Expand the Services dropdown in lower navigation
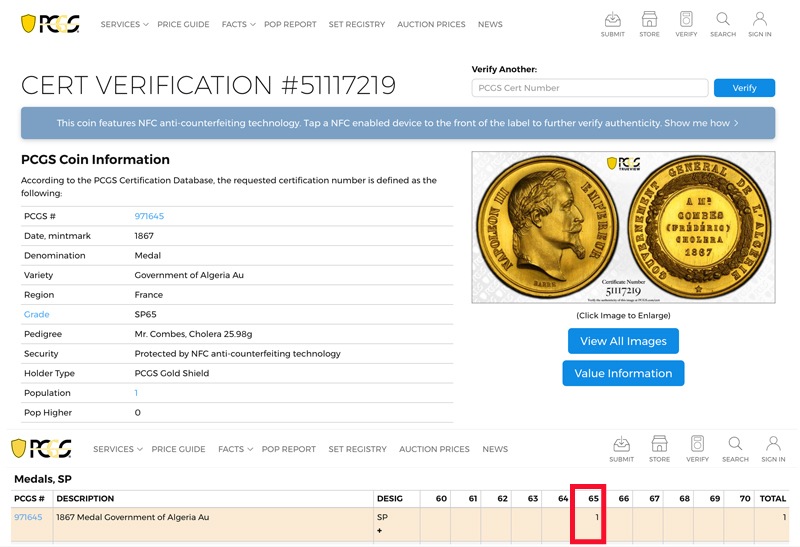 click(117, 449)
